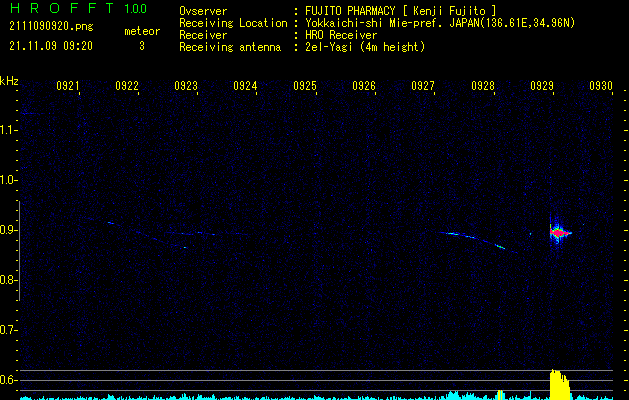Click the 1.1 kHz axis label

[x=8, y=130]
